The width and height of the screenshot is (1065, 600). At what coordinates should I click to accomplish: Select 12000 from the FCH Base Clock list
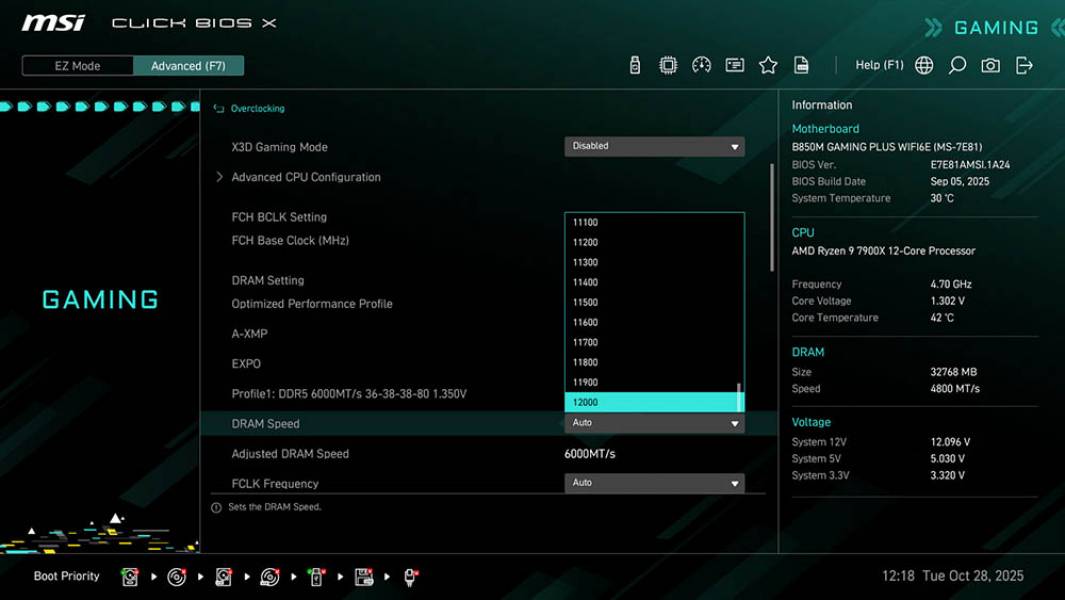(654, 401)
